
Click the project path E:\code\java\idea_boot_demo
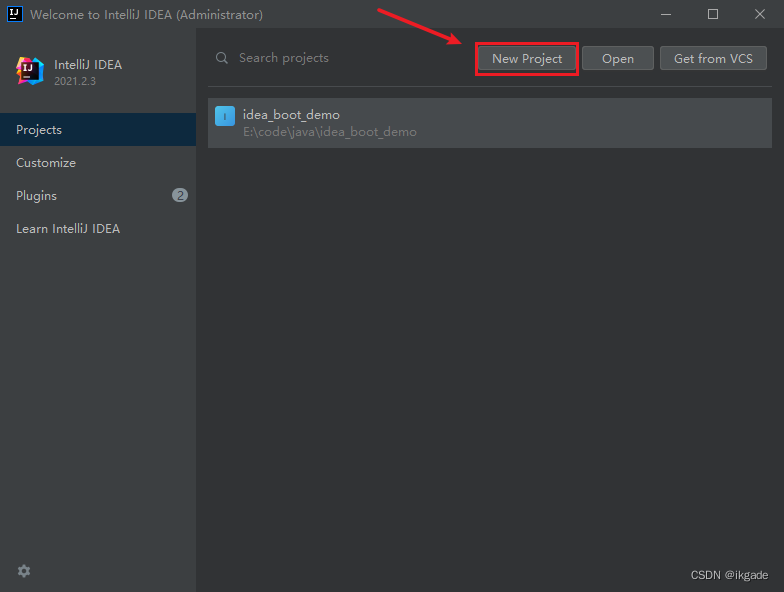click(x=330, y=132)
